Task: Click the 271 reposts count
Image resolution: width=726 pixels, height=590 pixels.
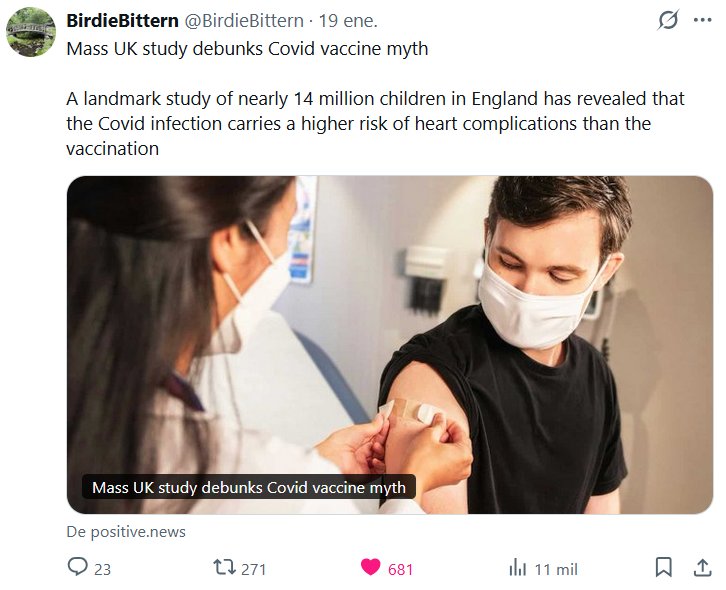Action: click(254, 569)
